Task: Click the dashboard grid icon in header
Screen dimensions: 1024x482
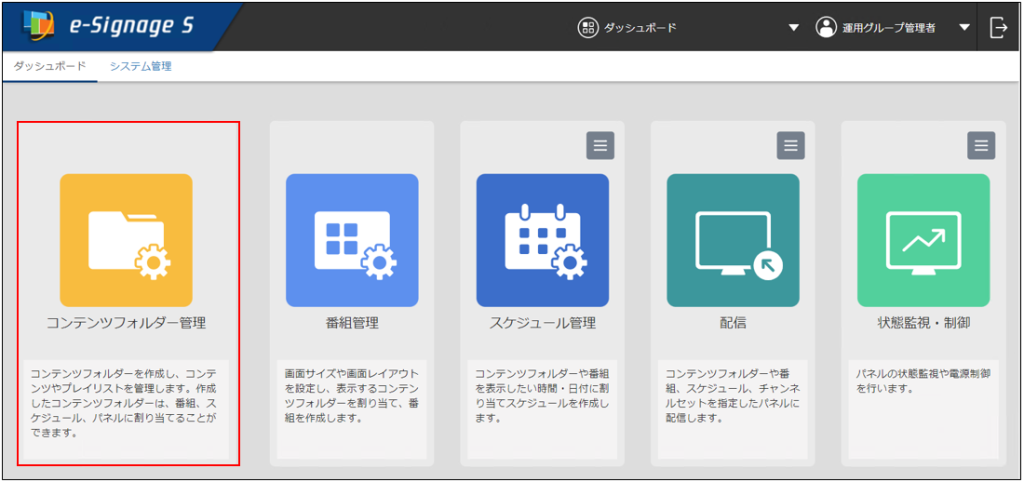Action: (588, 27)
